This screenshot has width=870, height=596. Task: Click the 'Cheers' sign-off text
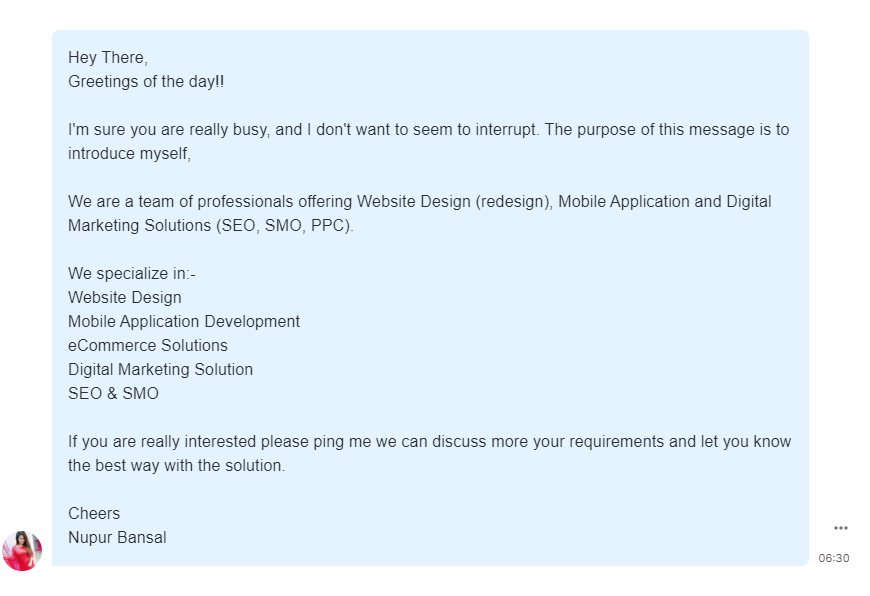click(x=94, y=513)
